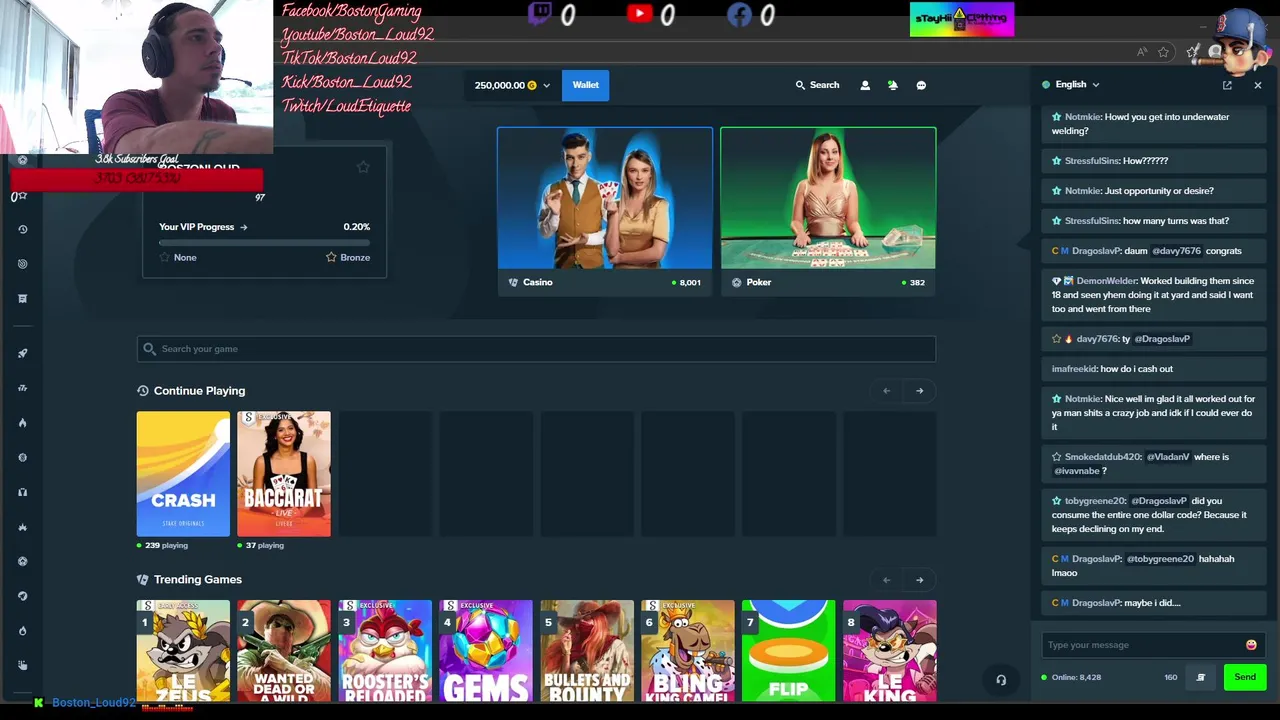This screenshot has height=720, width=1280.
Task: Open Rooster's Reloaded game
Action: click(385, 650)
